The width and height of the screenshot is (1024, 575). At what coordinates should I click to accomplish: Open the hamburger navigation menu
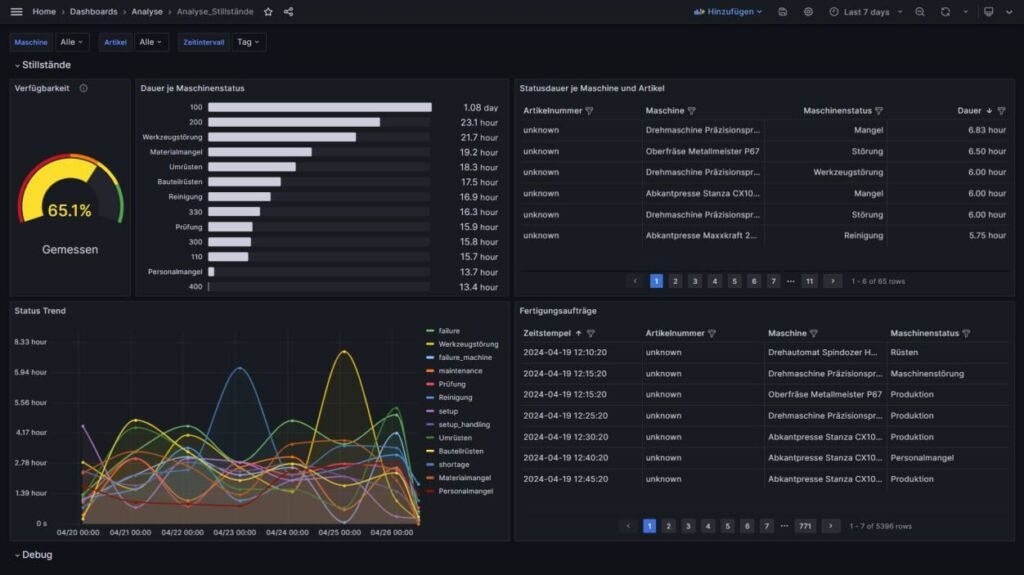coord(16,12)
